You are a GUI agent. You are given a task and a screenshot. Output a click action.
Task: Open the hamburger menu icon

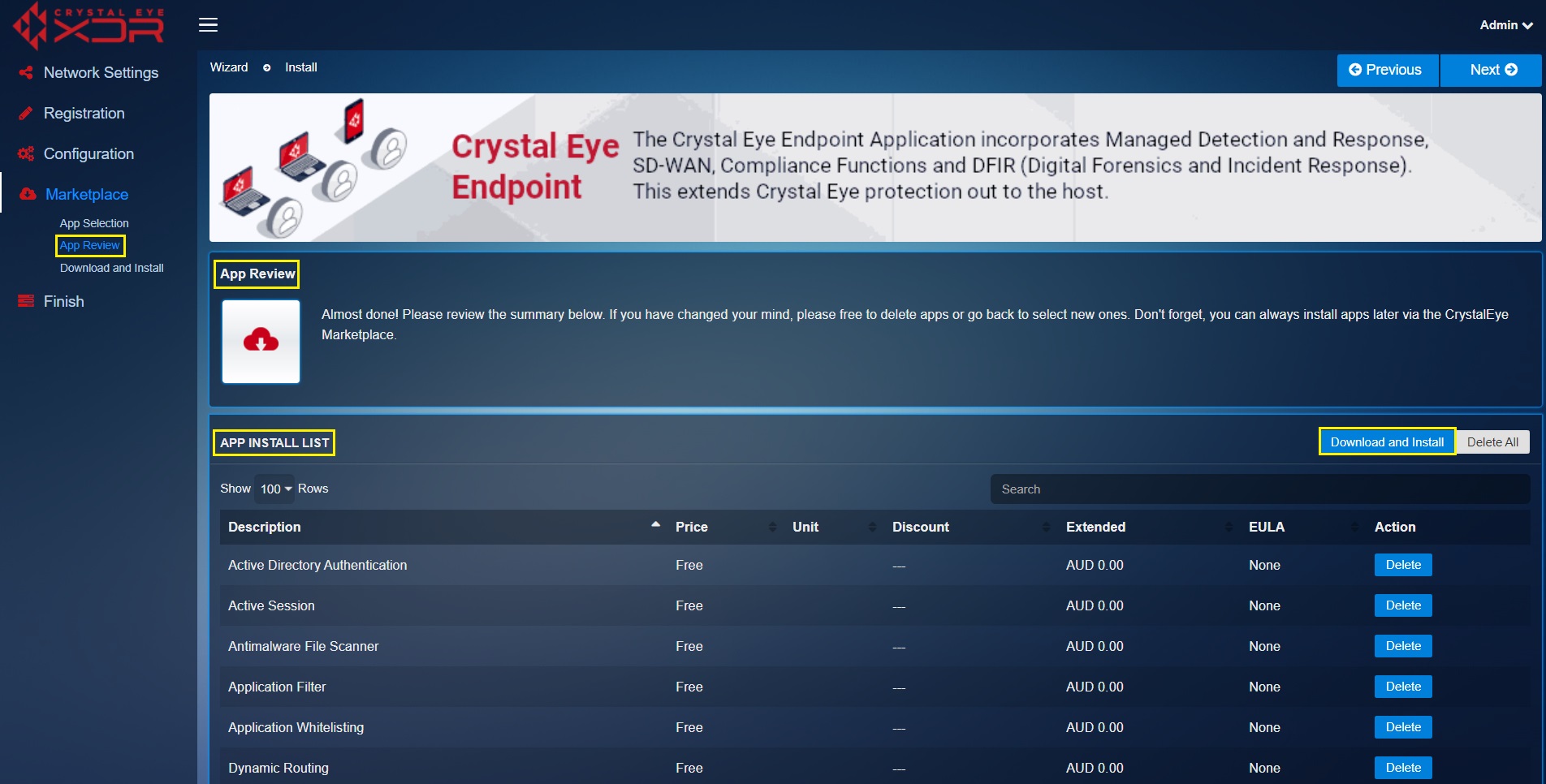209,25
